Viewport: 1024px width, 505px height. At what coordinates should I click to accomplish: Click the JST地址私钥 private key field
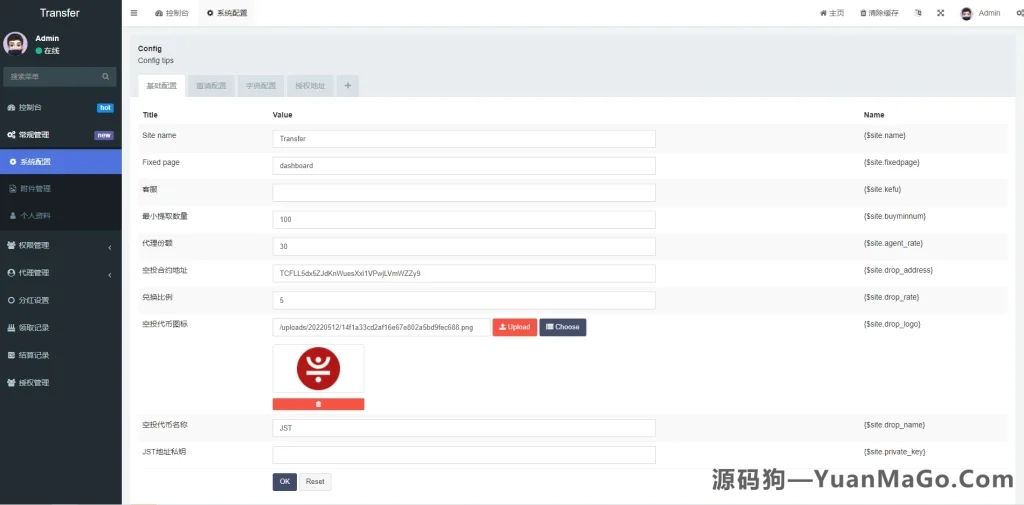tap(464, 455)
